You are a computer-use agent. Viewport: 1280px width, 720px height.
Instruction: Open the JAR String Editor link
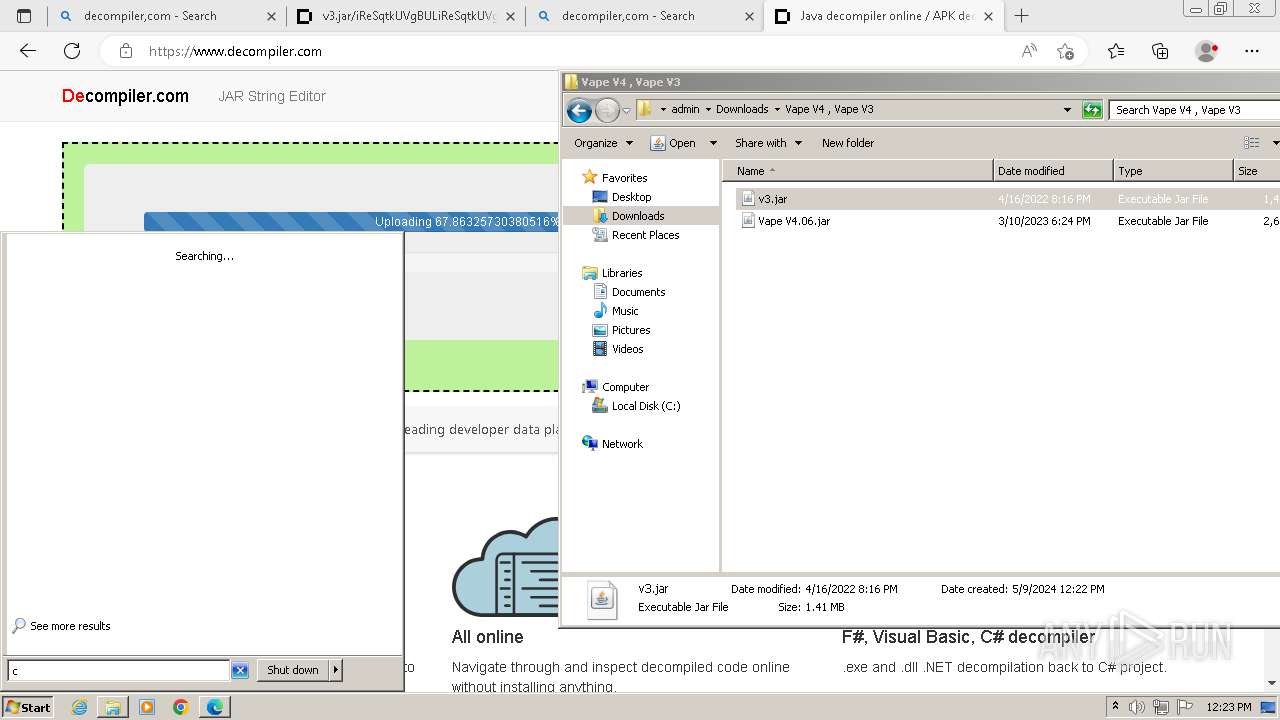point(272,96)
